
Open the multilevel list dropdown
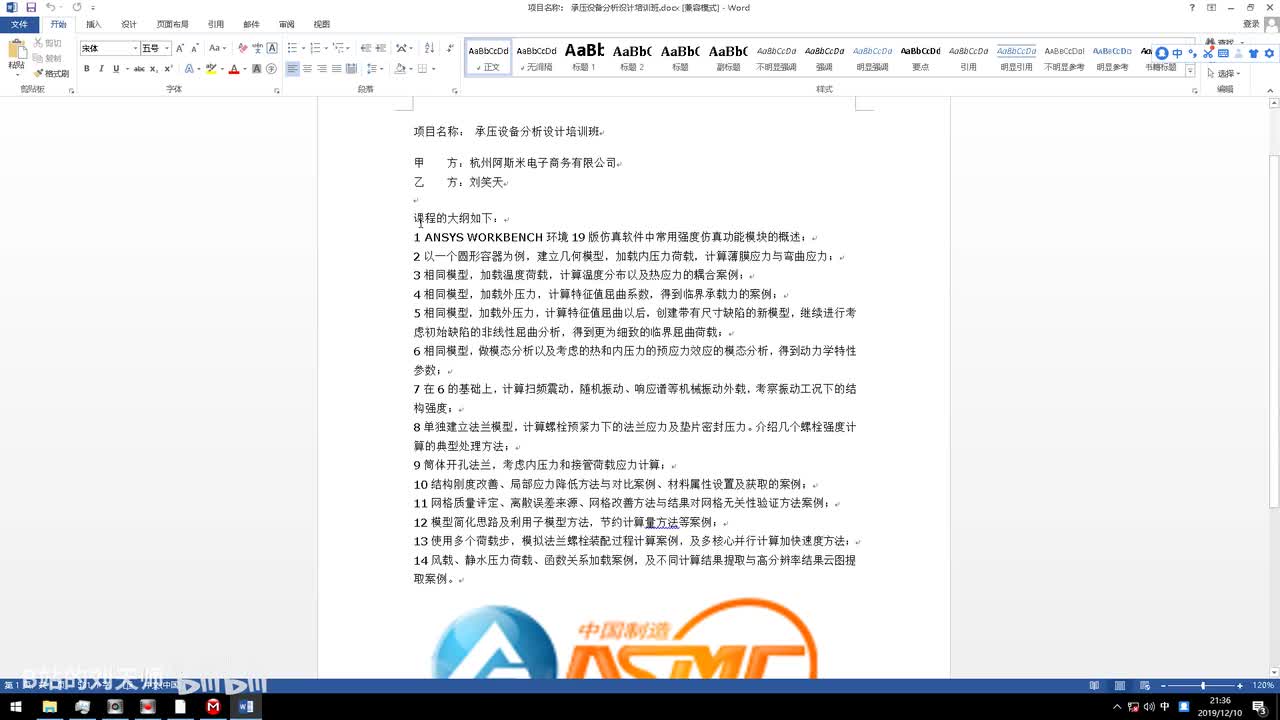click(x=350, y=48)
